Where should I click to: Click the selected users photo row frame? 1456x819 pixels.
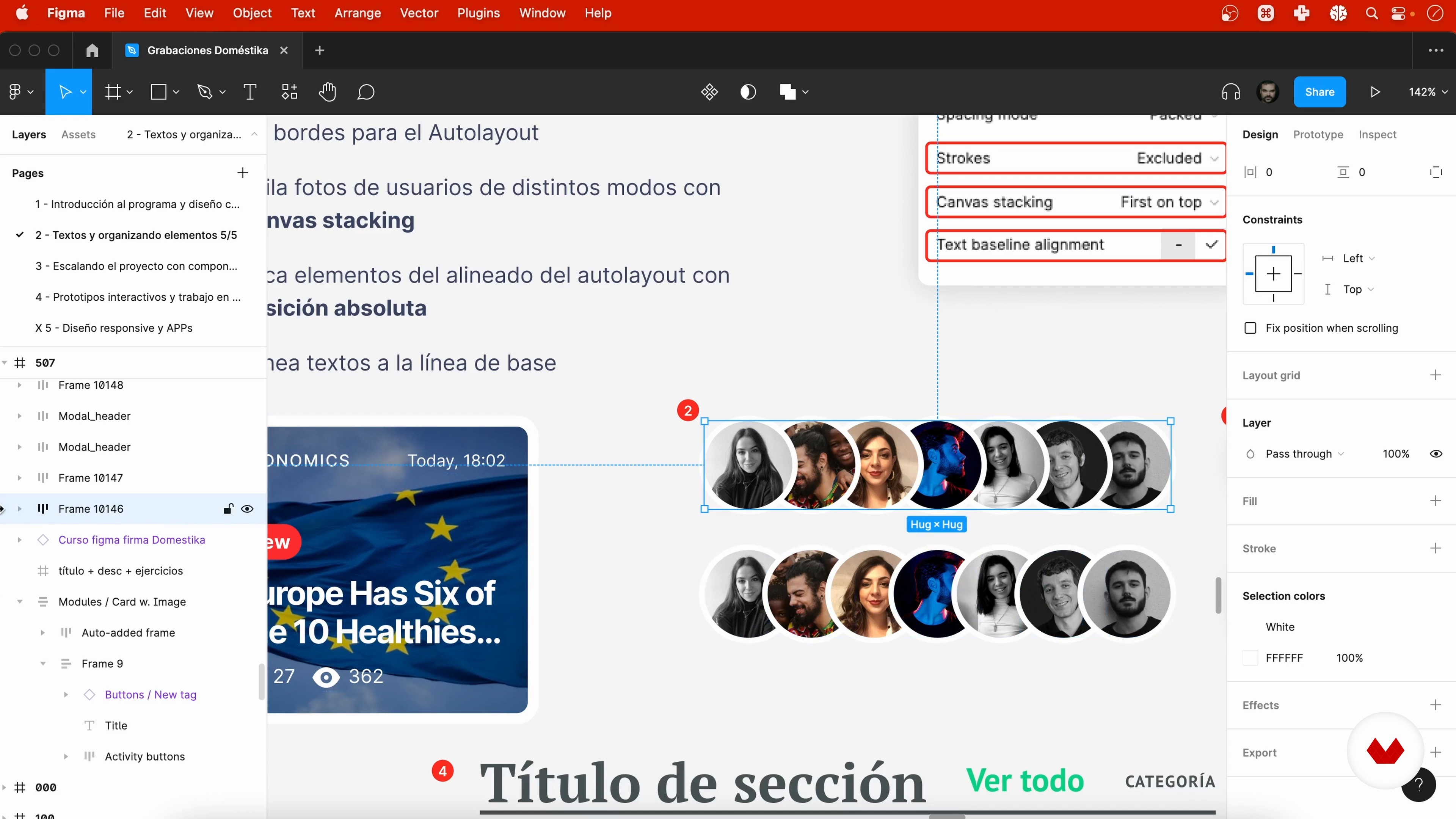tap(937, 464)
